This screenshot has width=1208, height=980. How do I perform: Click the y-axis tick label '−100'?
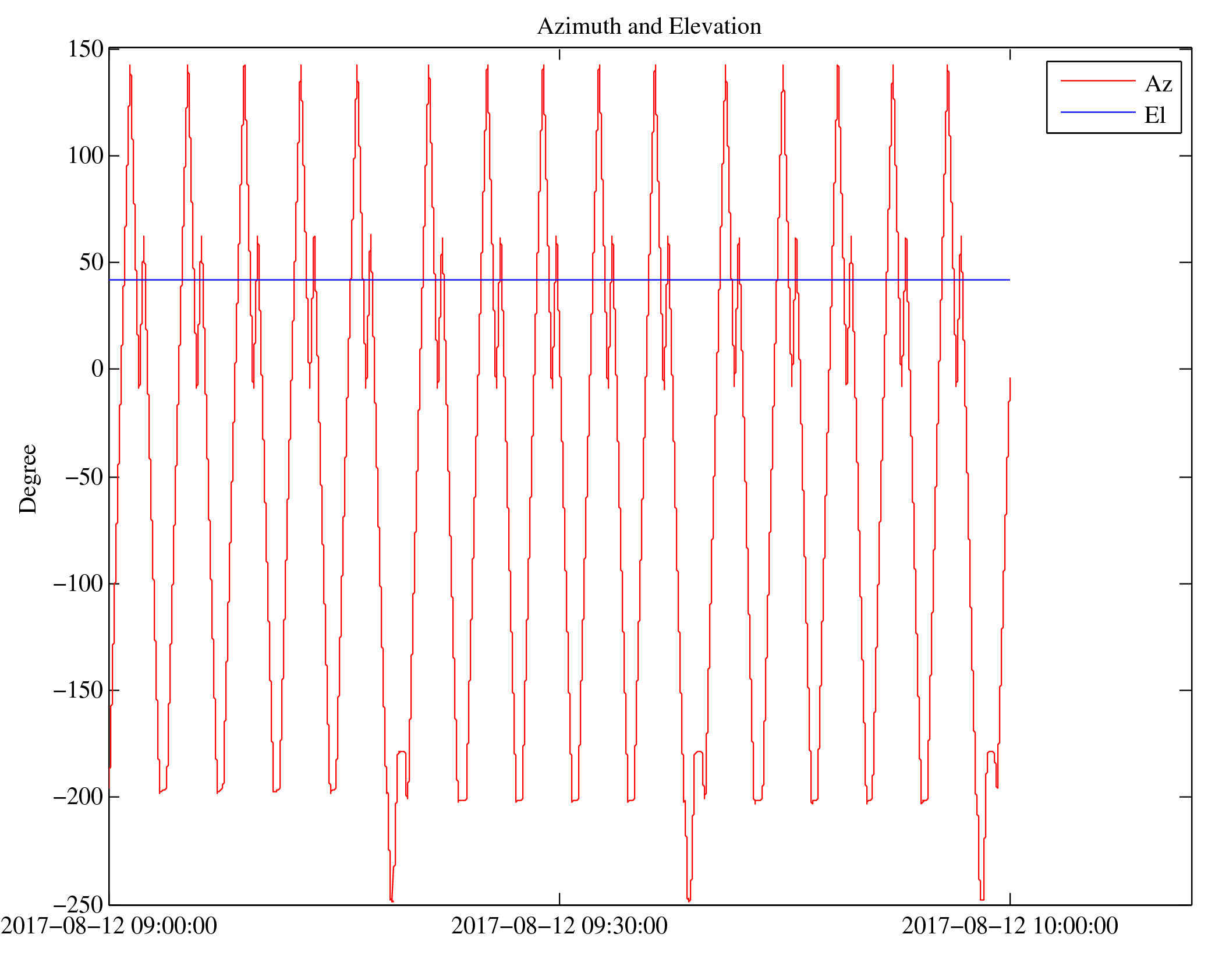(x=79, y=583)
